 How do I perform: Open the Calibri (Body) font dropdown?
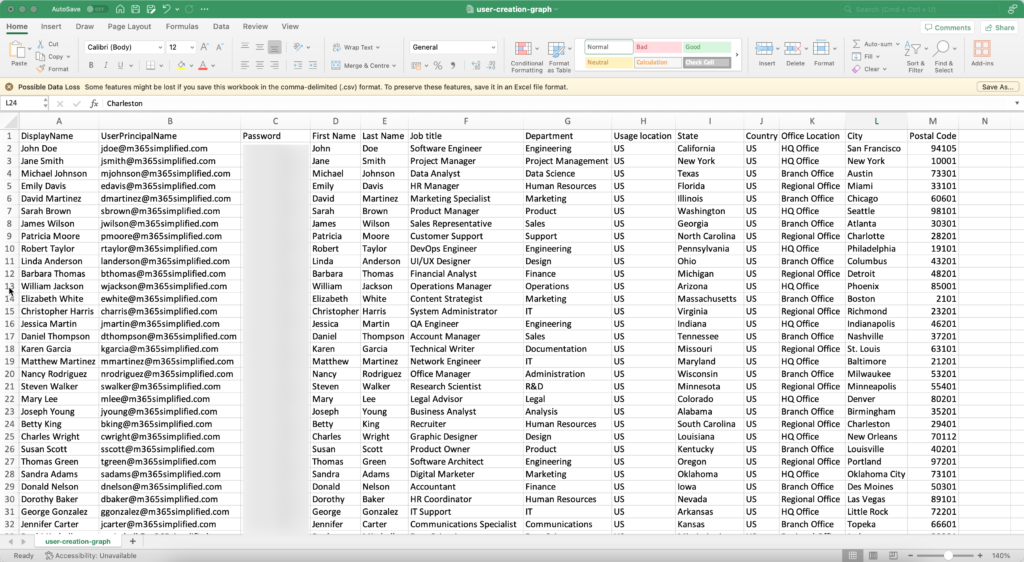[x=160, y=47]
